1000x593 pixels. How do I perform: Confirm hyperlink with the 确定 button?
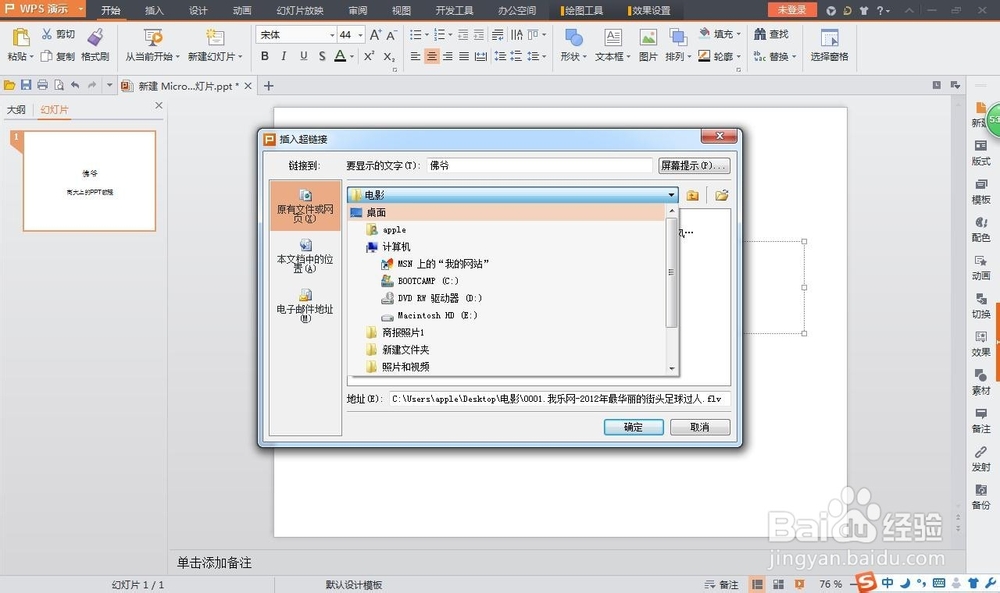633,427
